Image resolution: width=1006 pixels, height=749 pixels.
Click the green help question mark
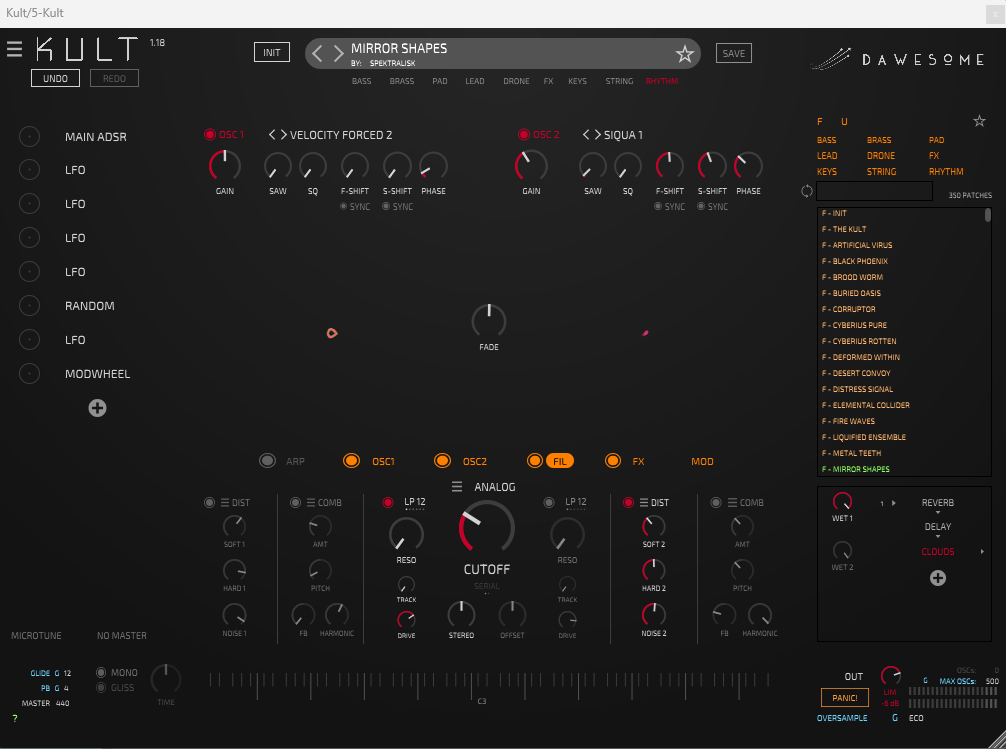point(15,718)
